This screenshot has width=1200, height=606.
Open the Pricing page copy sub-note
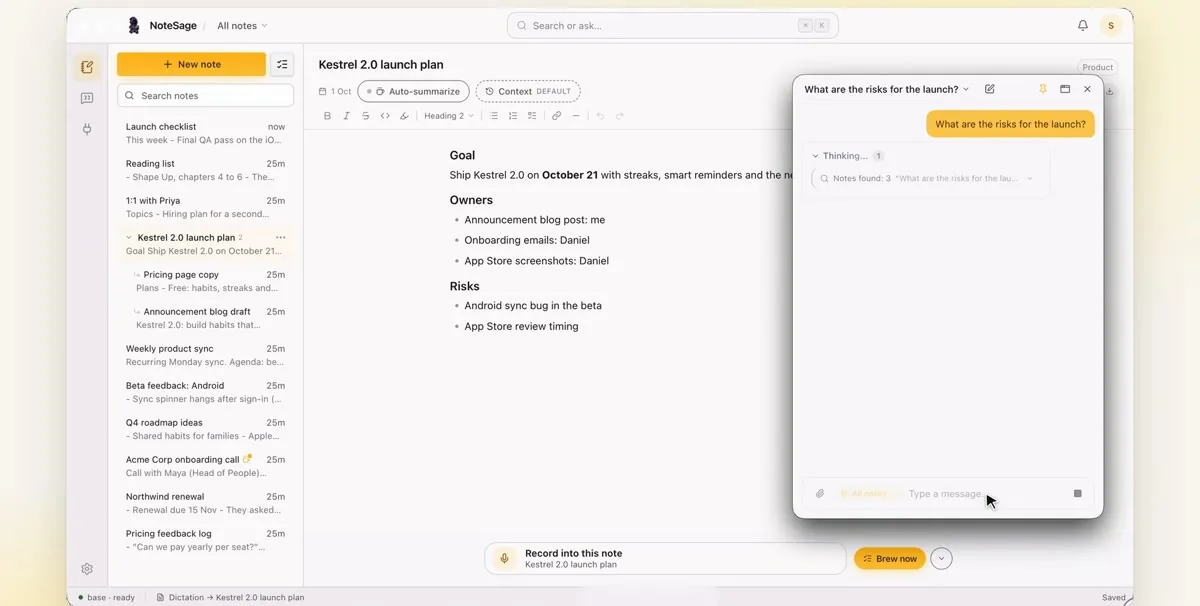pos(210,281)
